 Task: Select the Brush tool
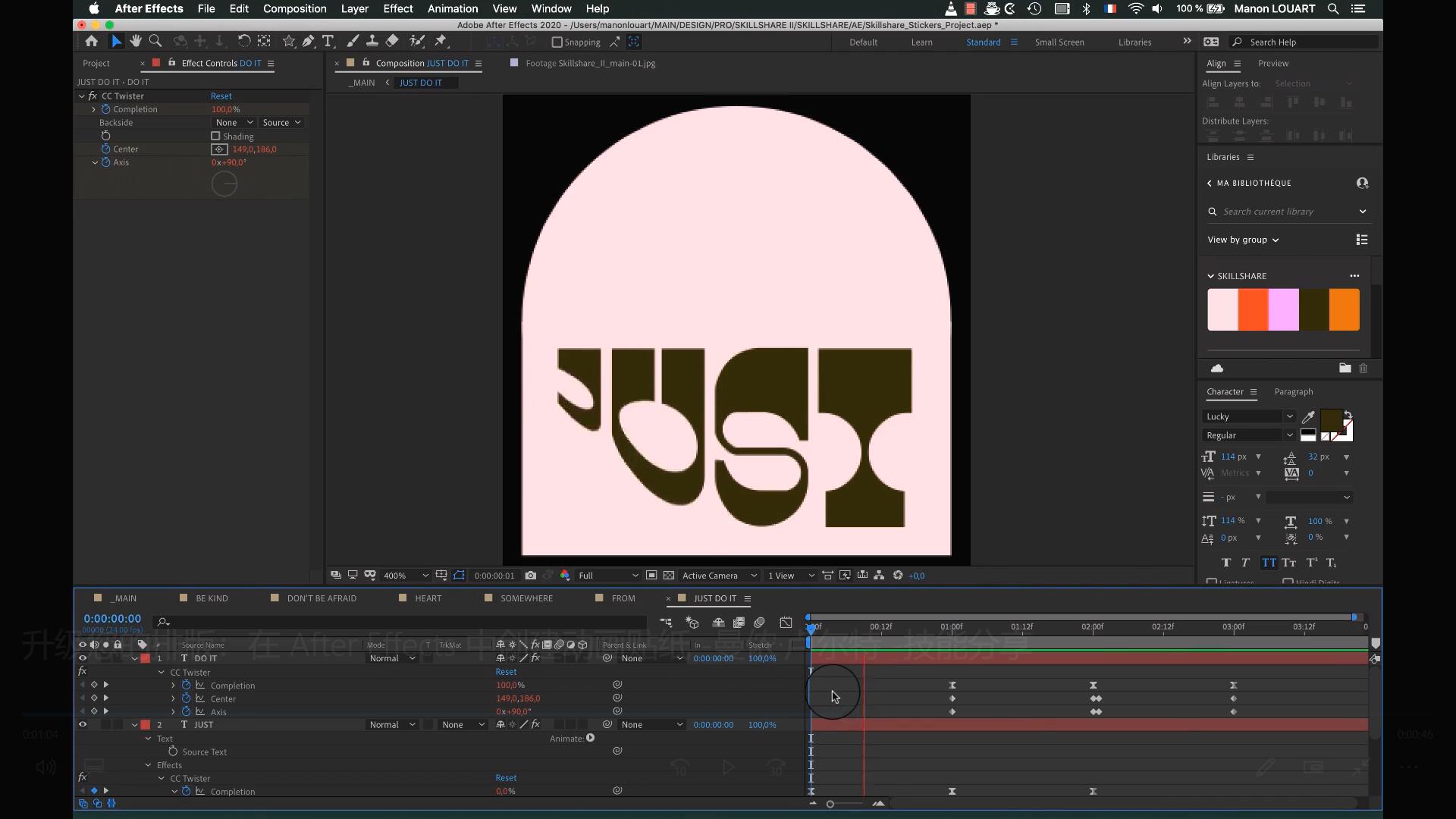tap(353, 41)
